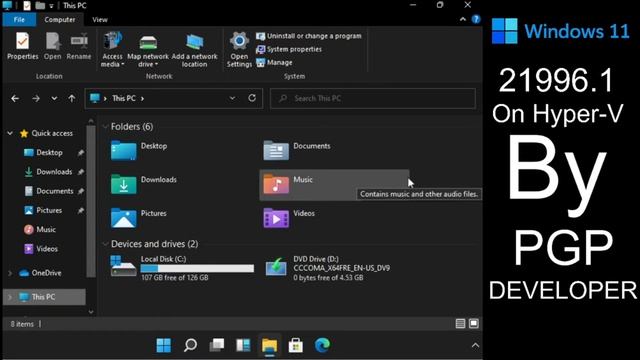Select Music in the sidebar

tap(46, 229)
